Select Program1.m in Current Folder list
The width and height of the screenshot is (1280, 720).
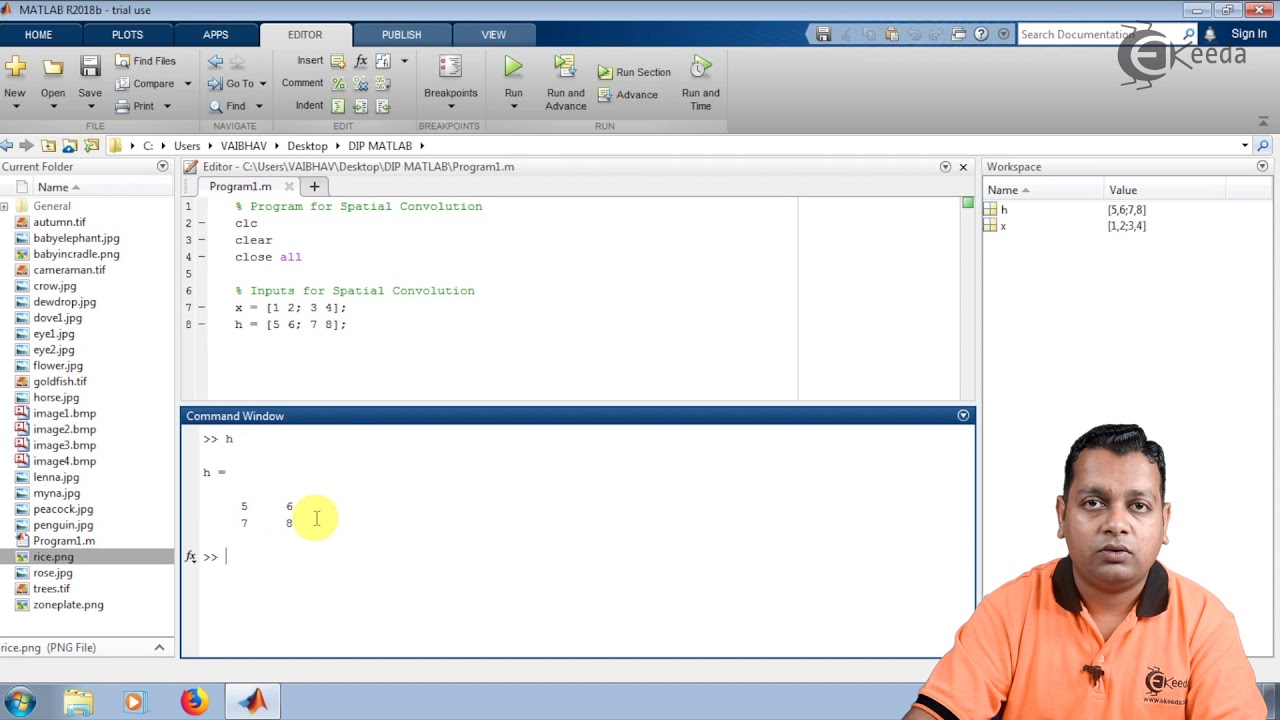tap(64, 541)
